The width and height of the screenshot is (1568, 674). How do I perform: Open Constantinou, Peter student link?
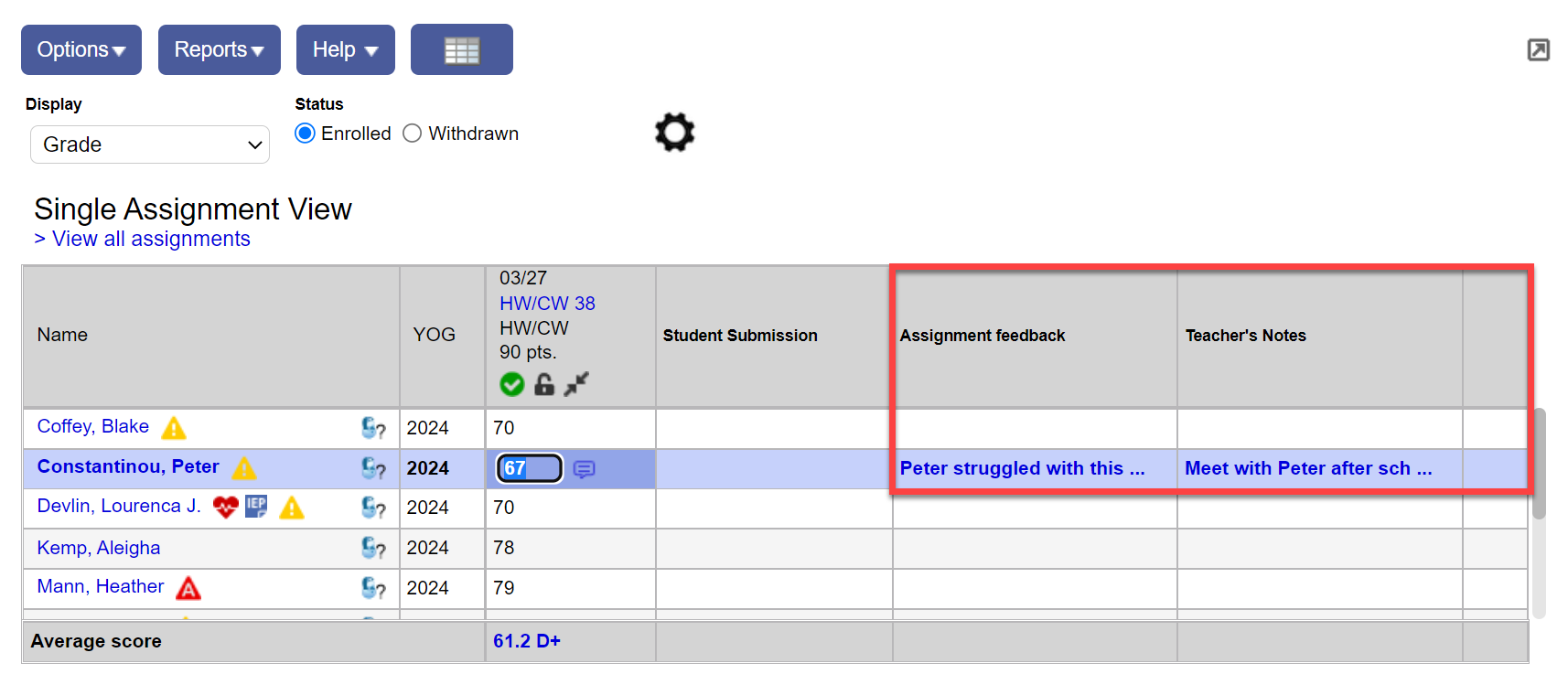tap(128, 466)
